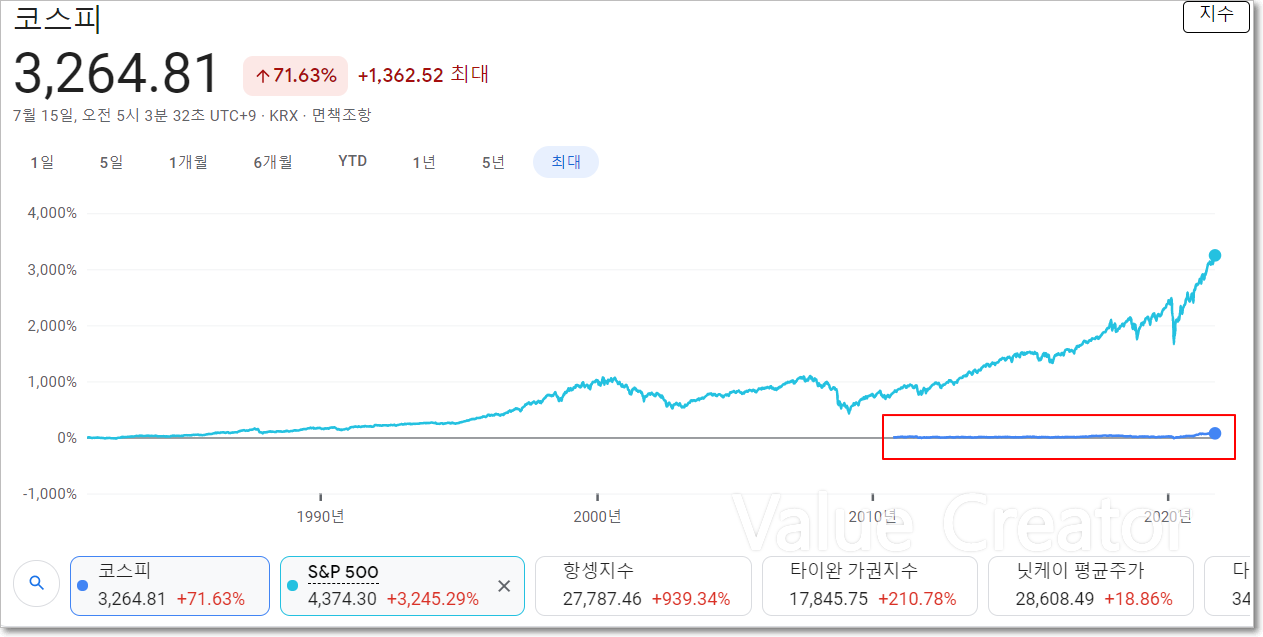Click the +18.86% 닛케이 gain text

click(1138, 599)
